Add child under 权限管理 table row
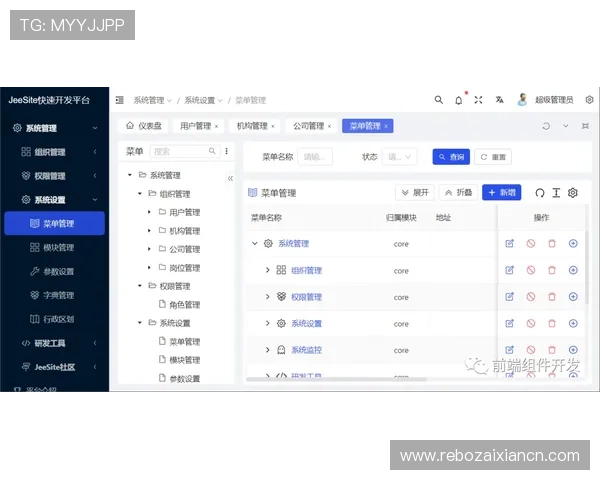 573,297
